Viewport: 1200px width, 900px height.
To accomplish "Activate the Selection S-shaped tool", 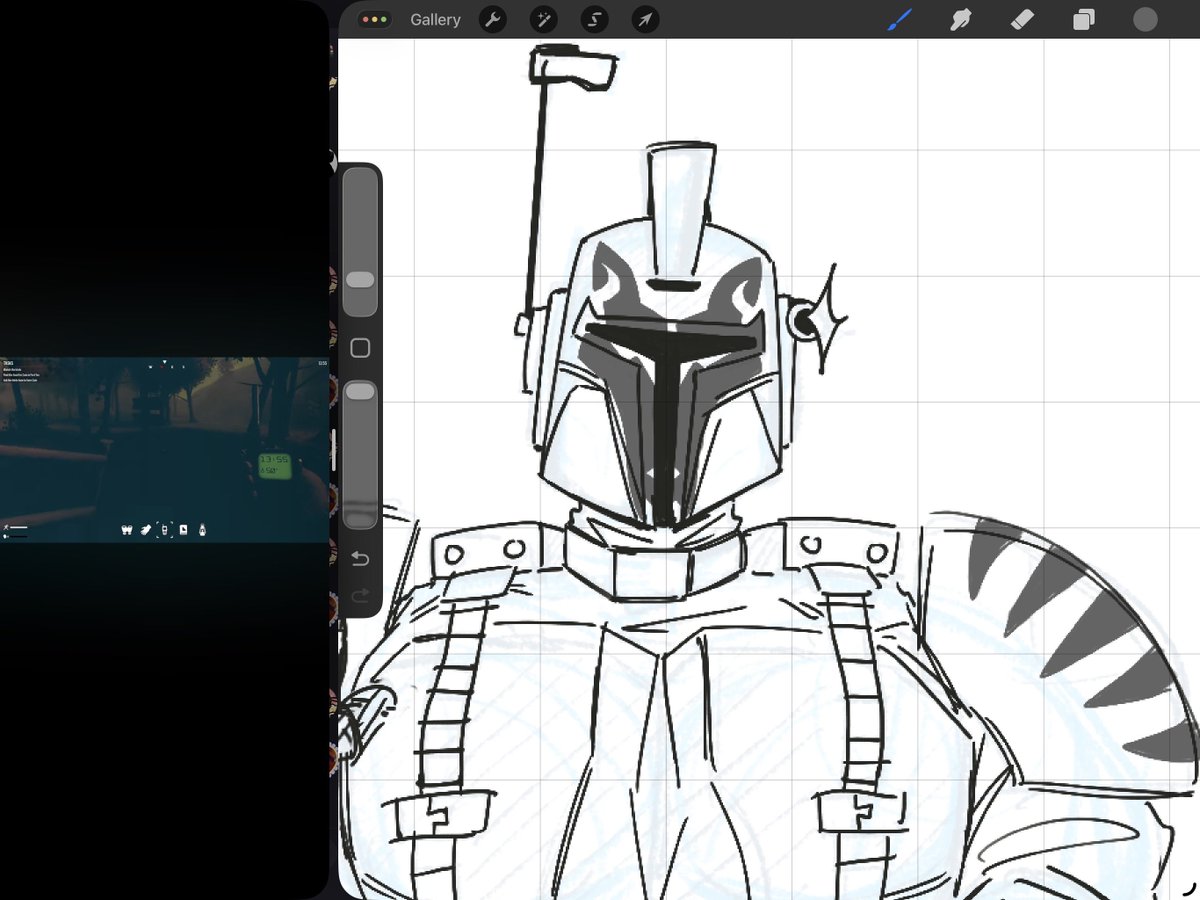I will (595, 19).
